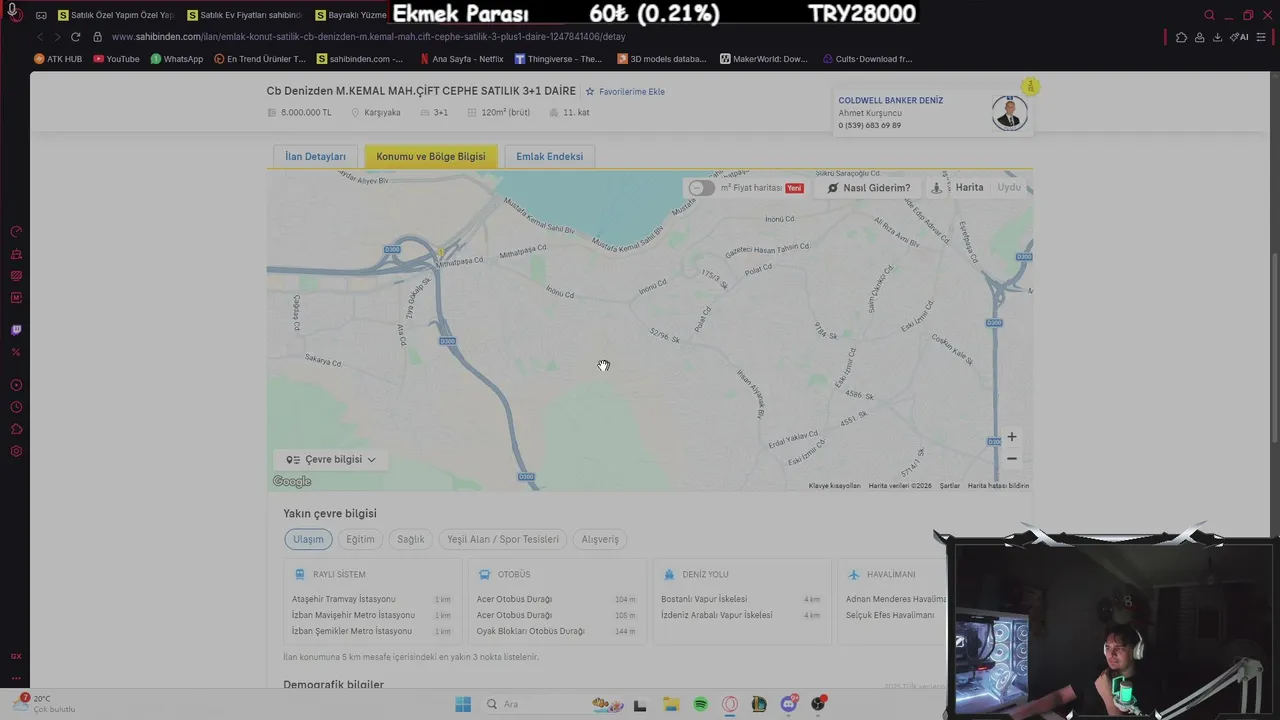
Task: Click Ataşehir Tramvay İstasyonu row
Action: point(372,599)
